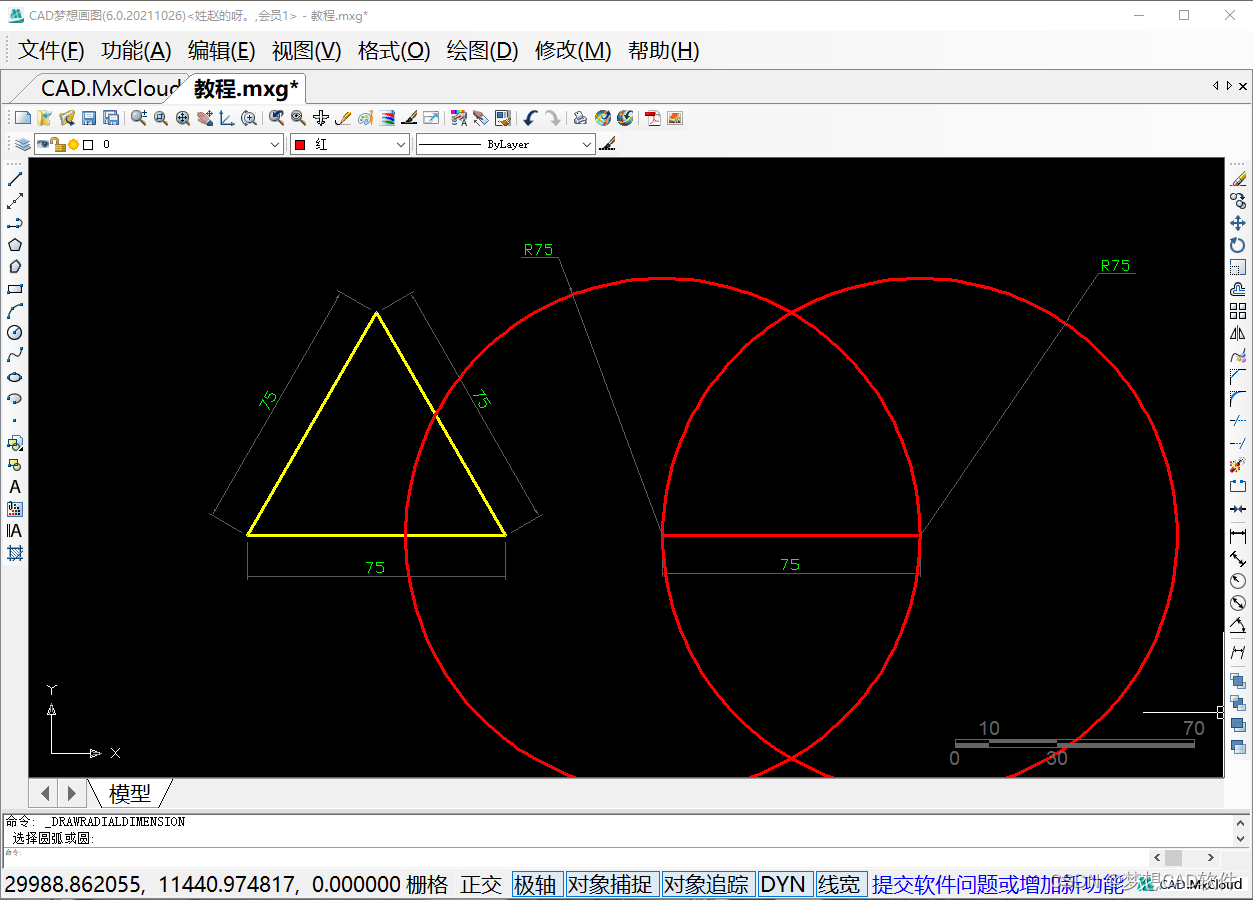This screenshot has width=1253, height=900.
Task: Select the Rectangle drawing tool
Action: pyautogui.click(x=15, y=289)
